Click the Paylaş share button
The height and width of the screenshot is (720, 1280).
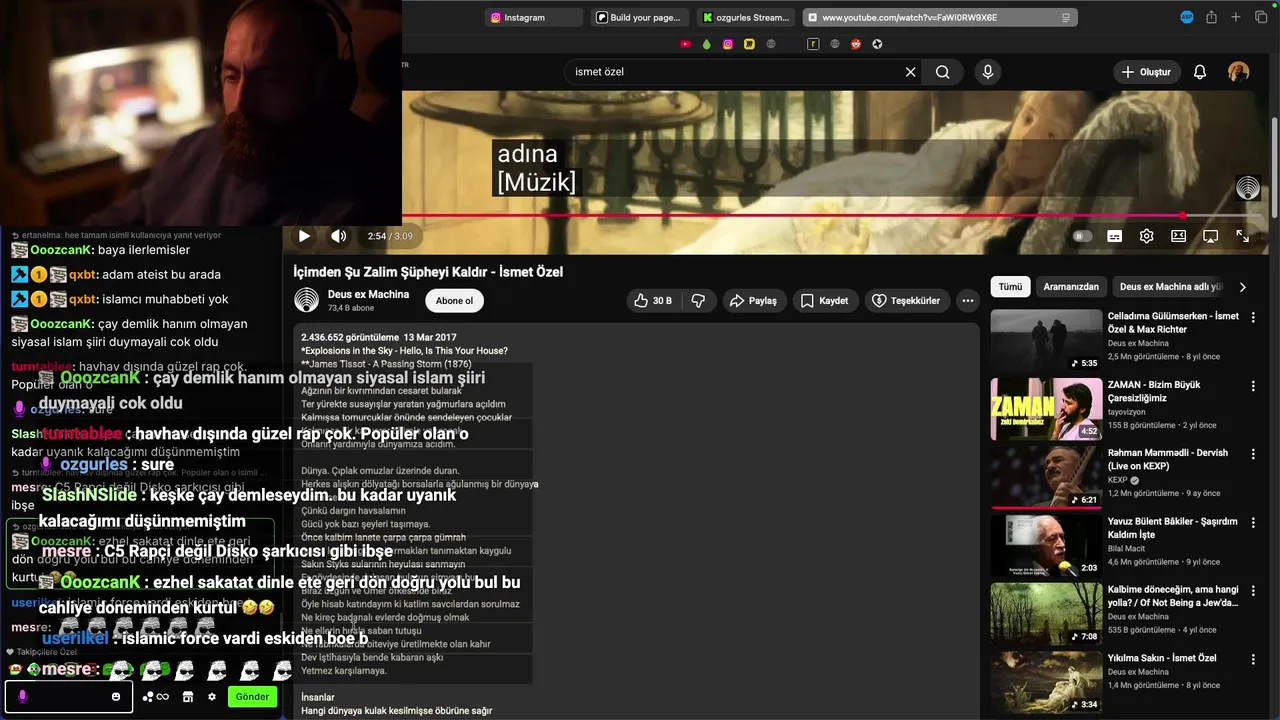click(x=753, y=300)
